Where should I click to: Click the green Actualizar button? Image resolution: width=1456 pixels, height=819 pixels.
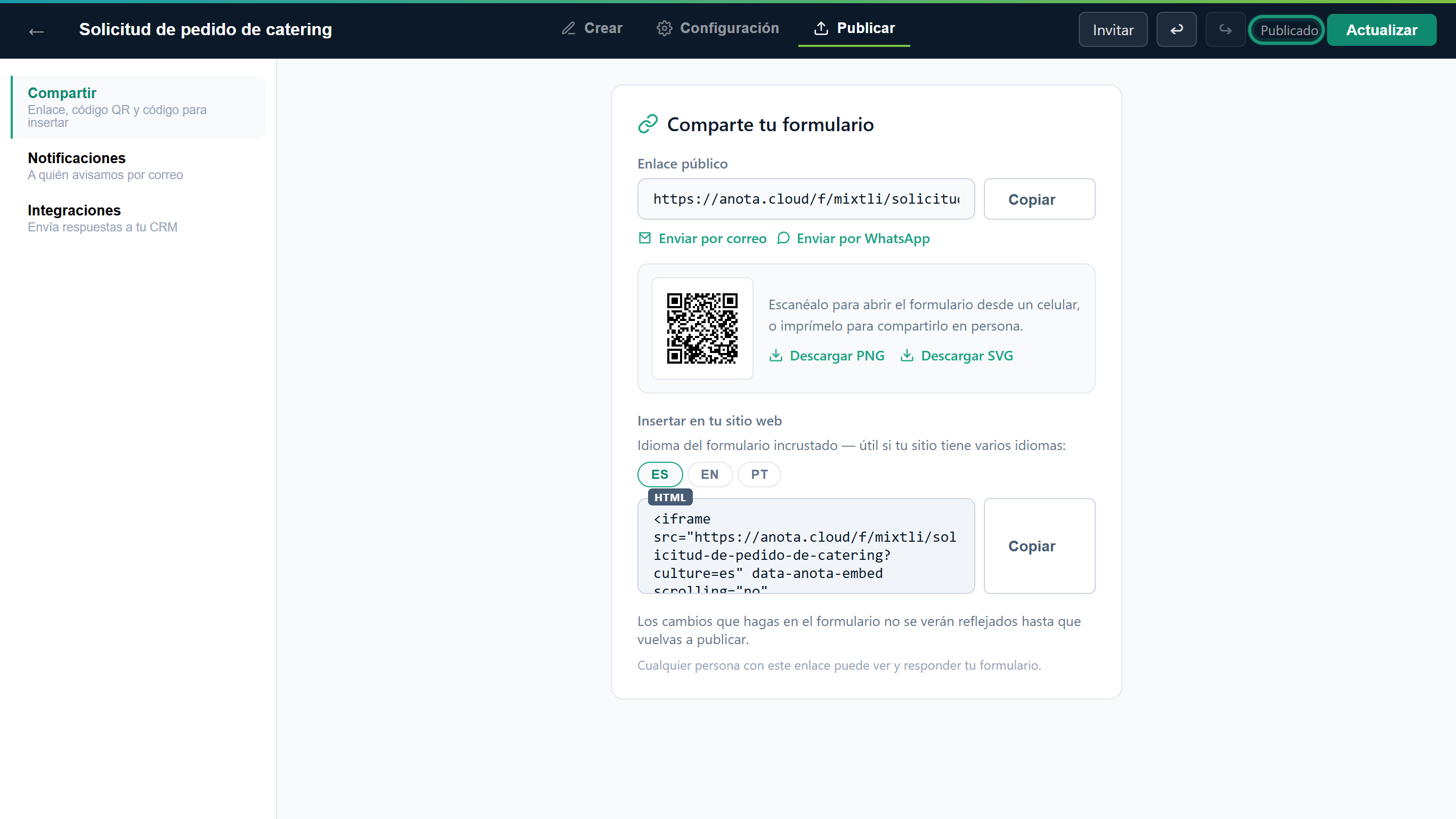click(x=1381, y=30)
